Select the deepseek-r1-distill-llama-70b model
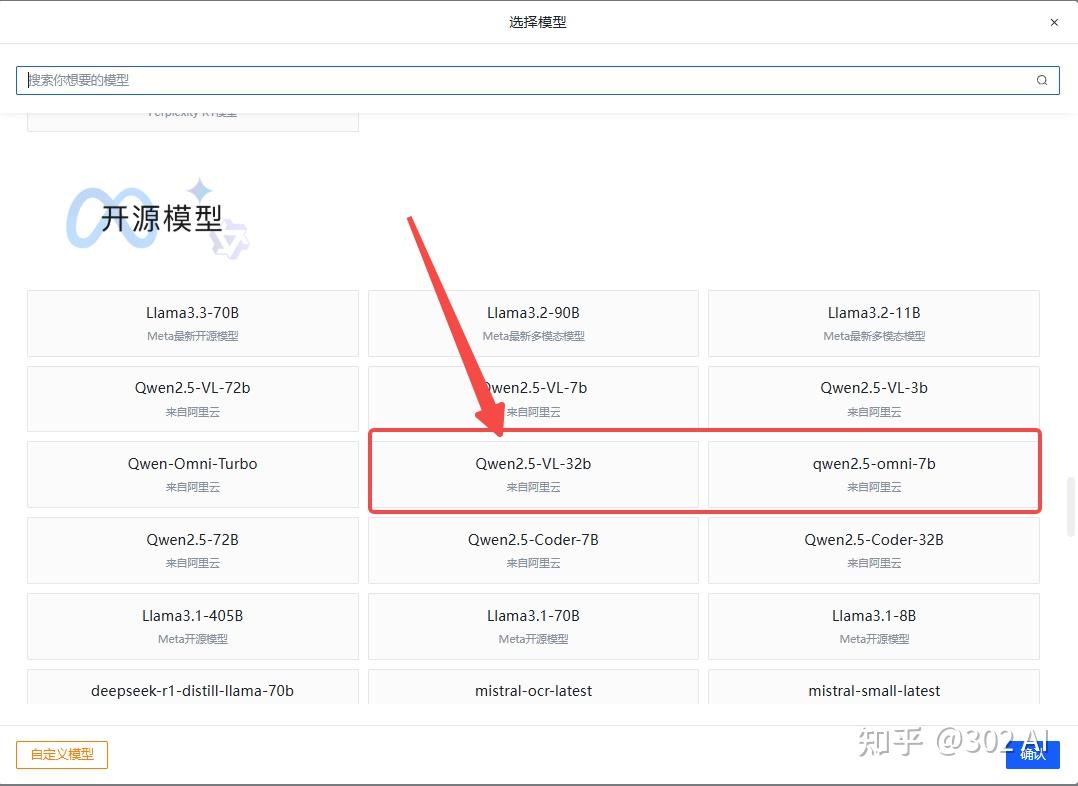 [192, 690]
